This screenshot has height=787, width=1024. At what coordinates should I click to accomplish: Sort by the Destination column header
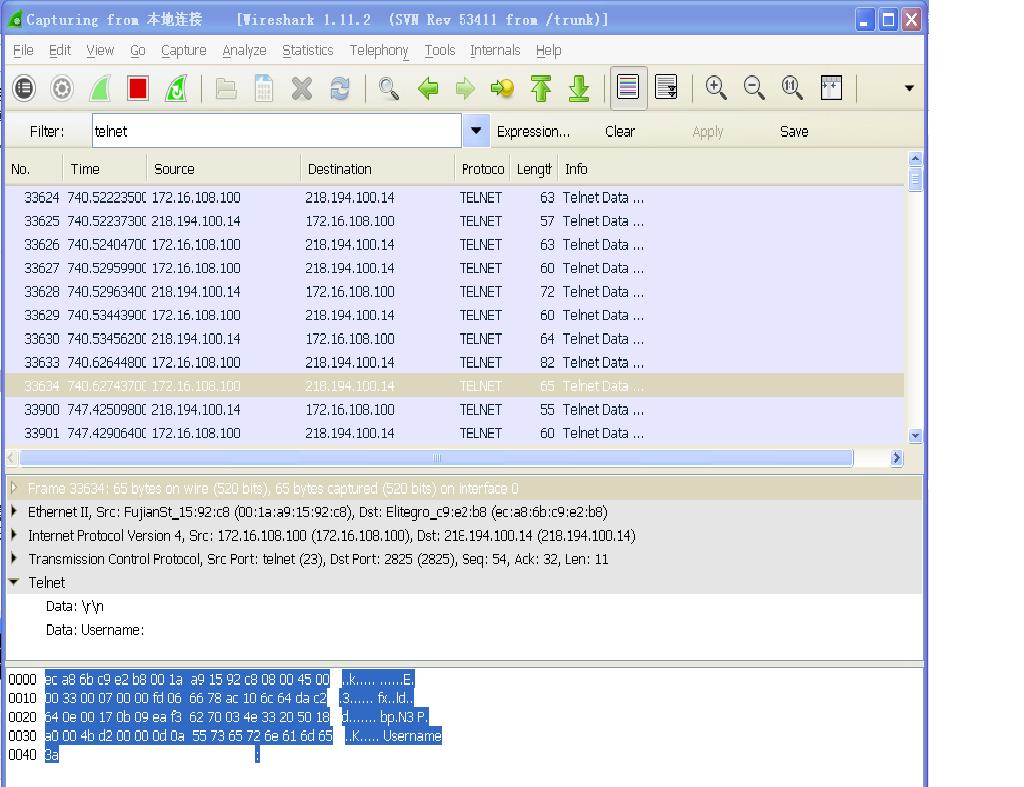pyautogui.click(x=377, y=169)
